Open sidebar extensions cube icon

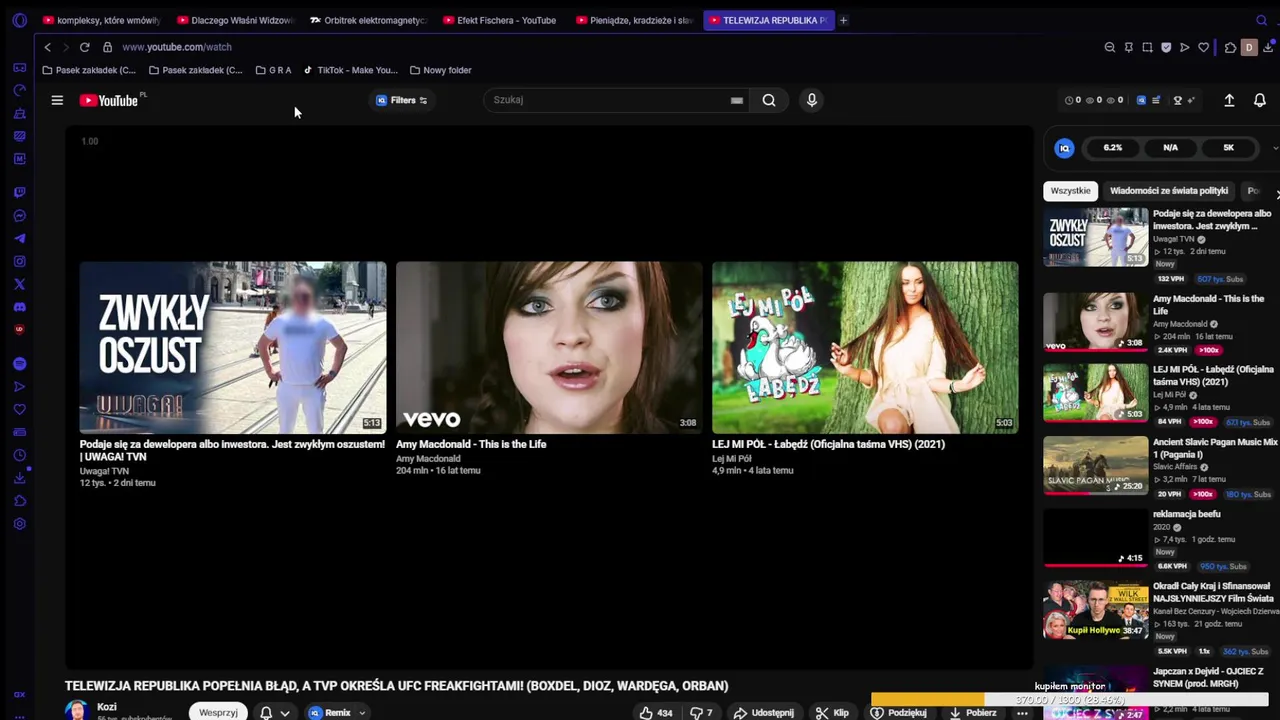tap(19, 501)
